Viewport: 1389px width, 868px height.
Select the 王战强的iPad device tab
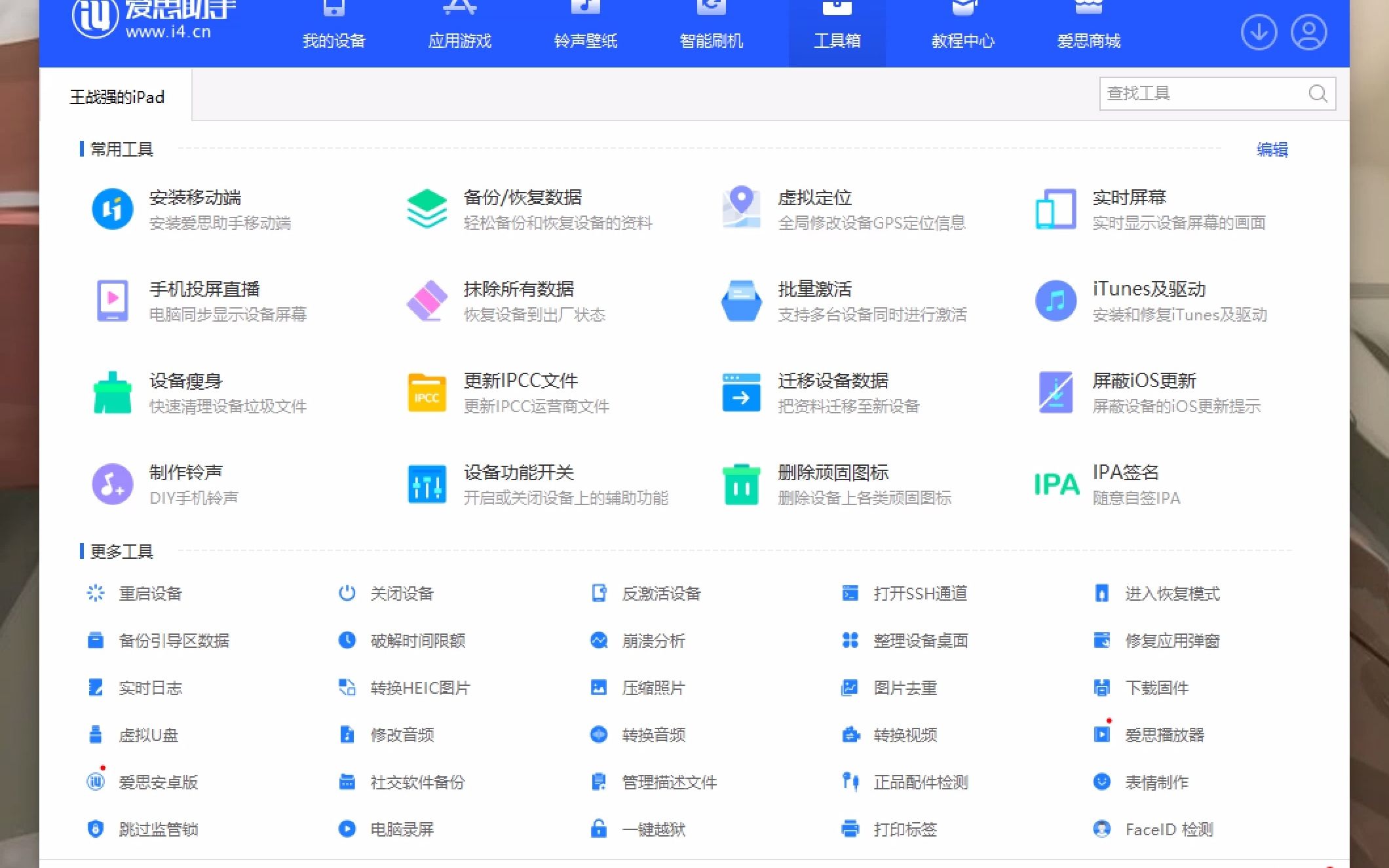[116, 96]
